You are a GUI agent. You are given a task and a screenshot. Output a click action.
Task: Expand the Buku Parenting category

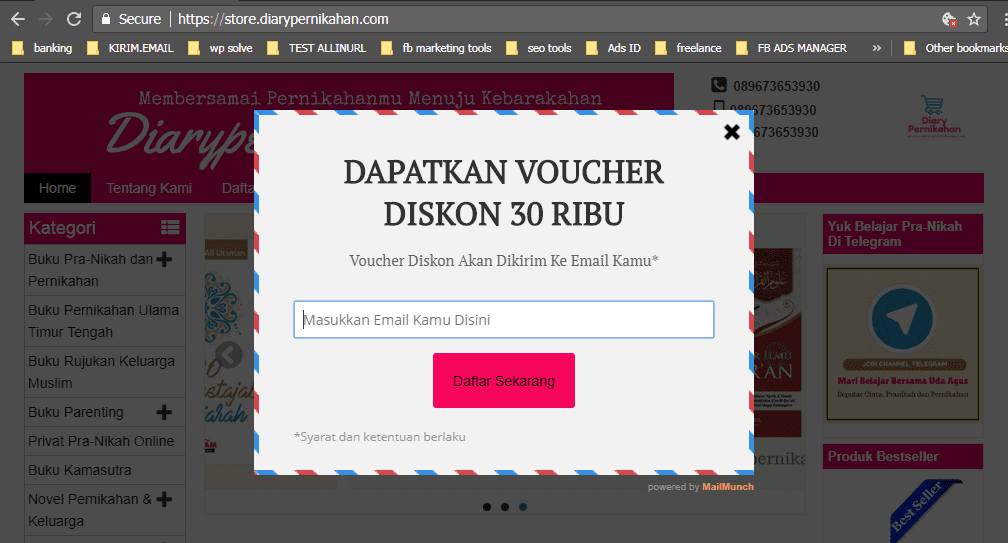point(164,412)
